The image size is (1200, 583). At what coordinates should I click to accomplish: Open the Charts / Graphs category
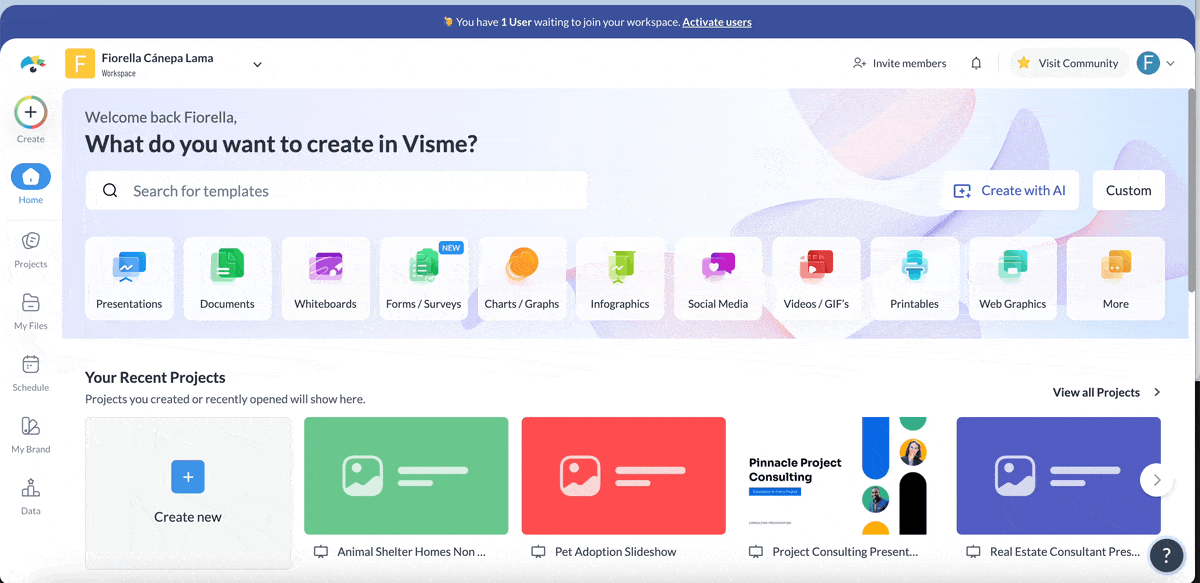522,278
